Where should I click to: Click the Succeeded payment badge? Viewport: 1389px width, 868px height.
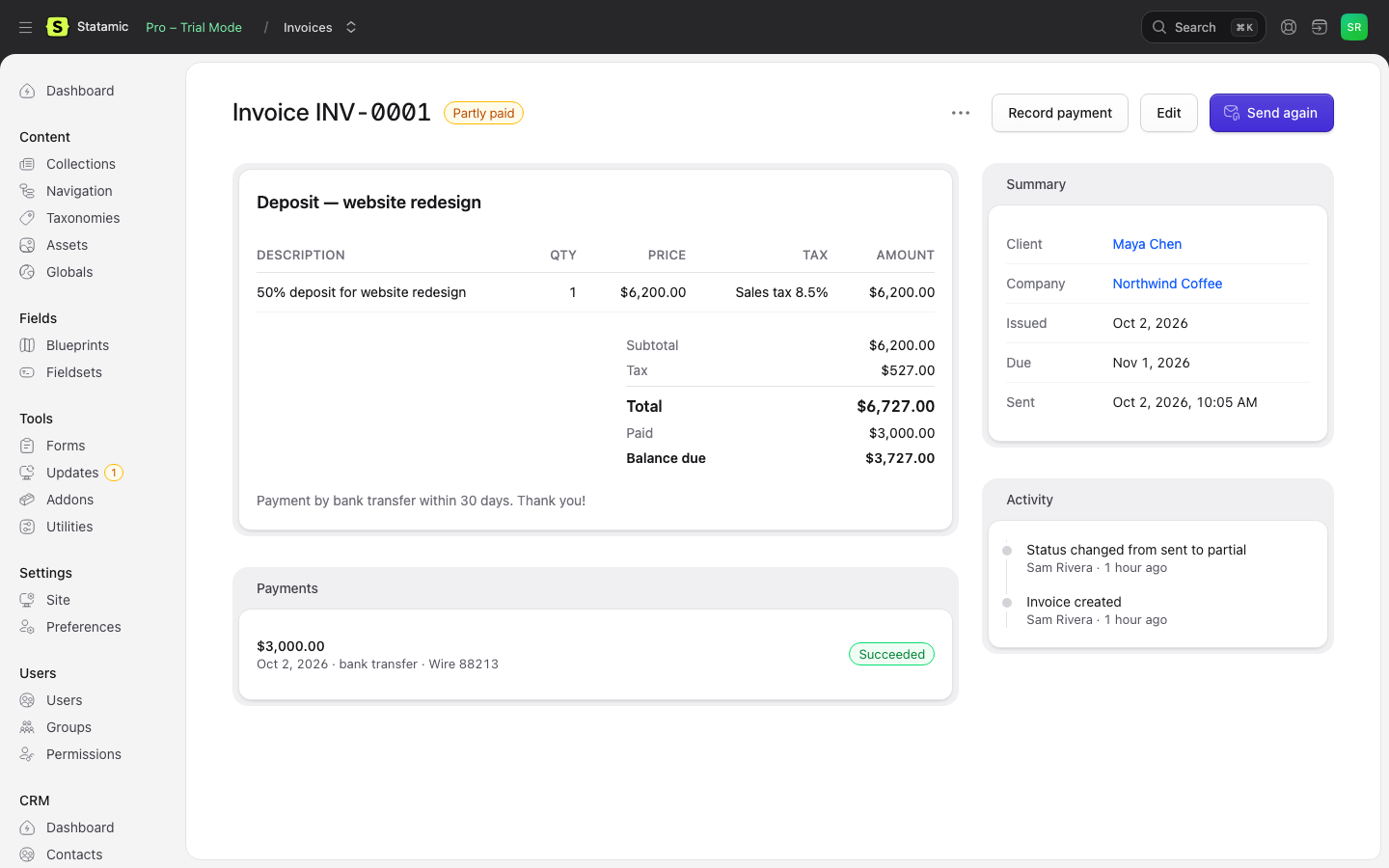[891, 654]
